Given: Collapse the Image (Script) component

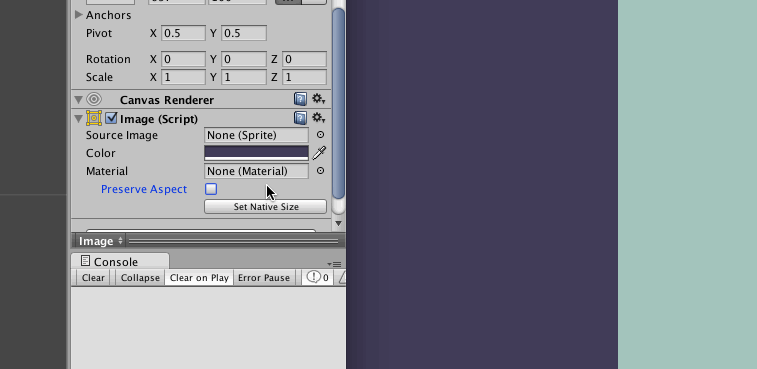Looking at the screenshot, I should click(78, 118).
